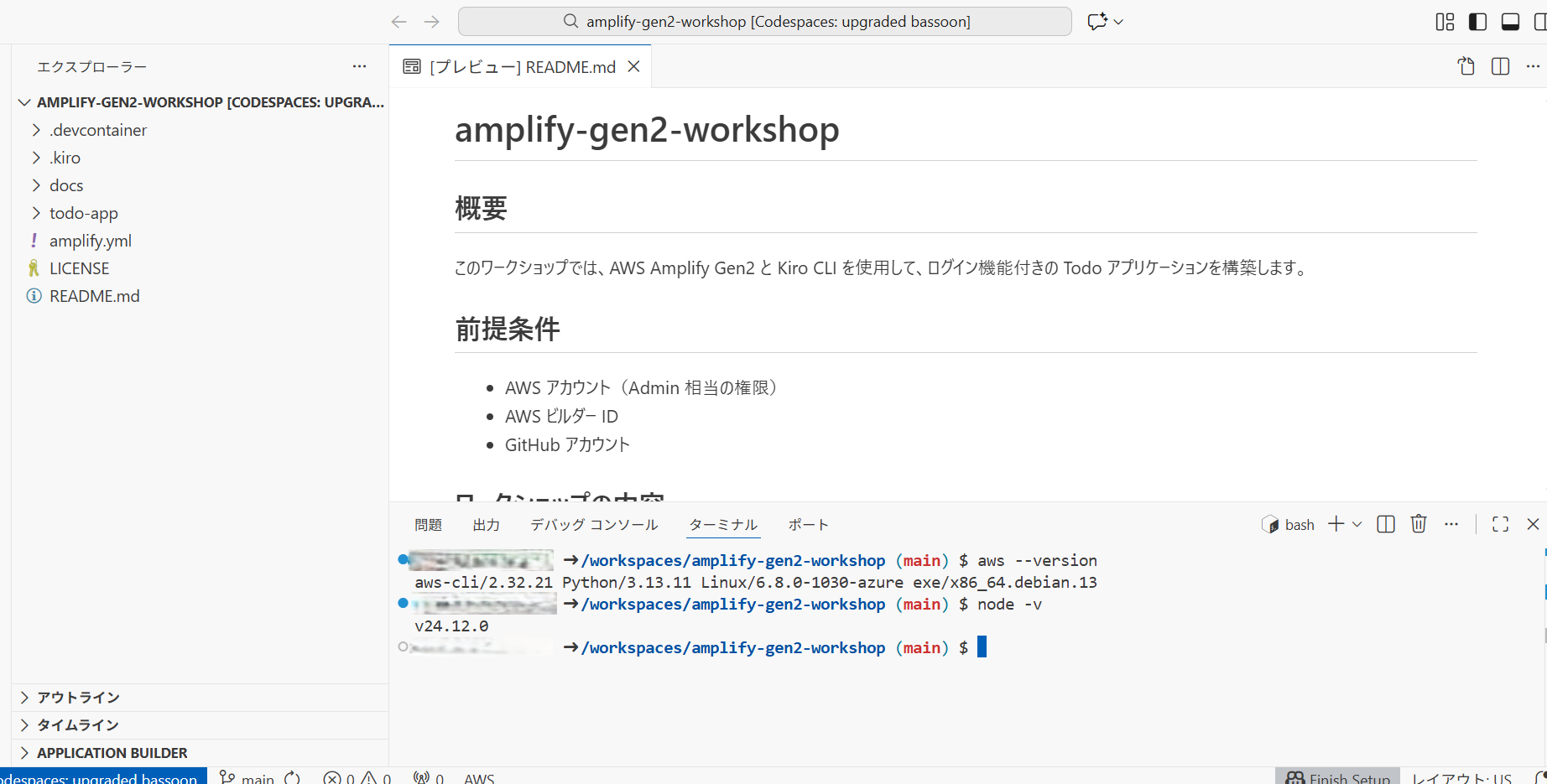The height and width of the screenshot is (784, 1547).
Task: Split the README preview editor to the right
Action: click(1500, 66)
